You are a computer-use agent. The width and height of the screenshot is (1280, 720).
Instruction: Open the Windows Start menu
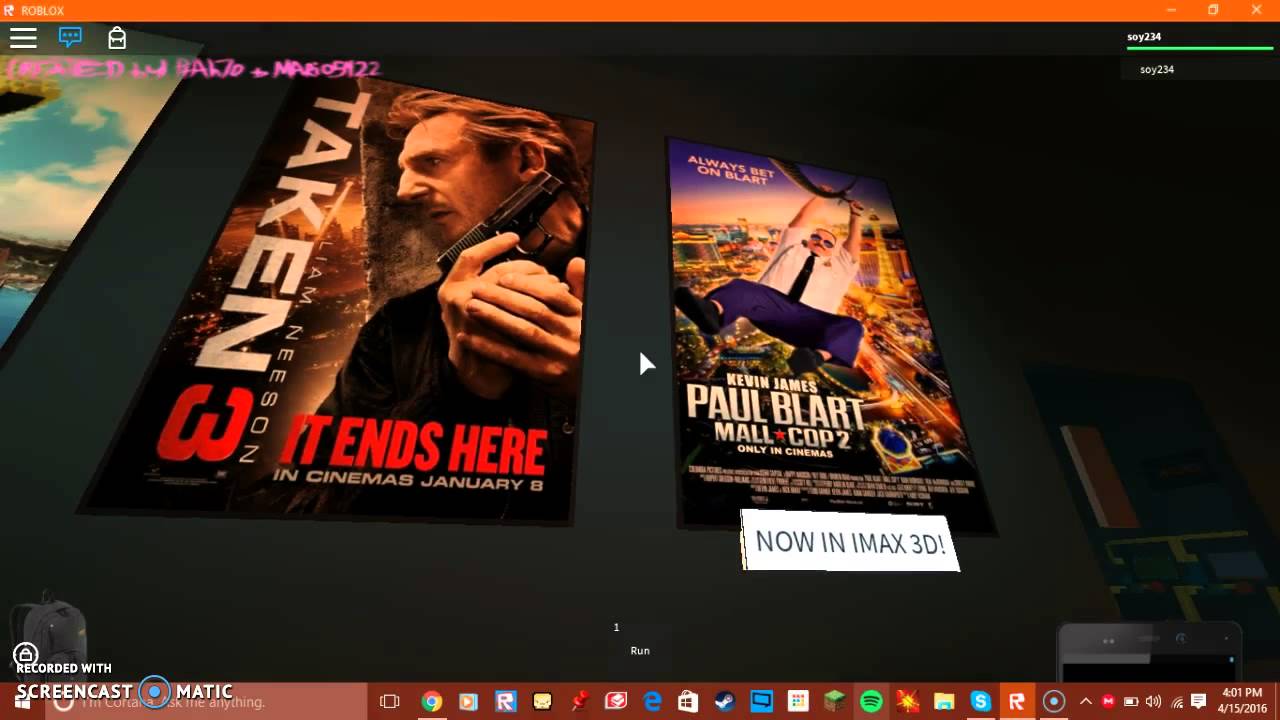[22, 701]
